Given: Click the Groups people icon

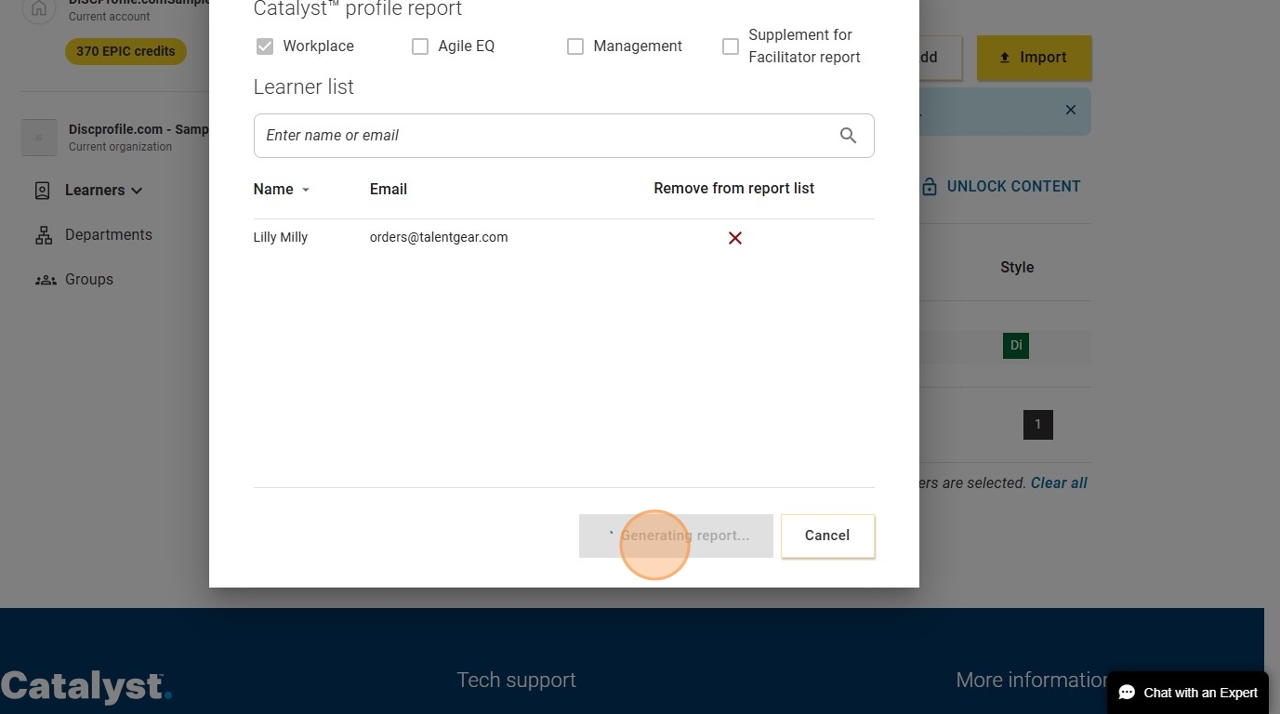Looking at the screenshot, I should pyautogui.click(x=45, y=280).
